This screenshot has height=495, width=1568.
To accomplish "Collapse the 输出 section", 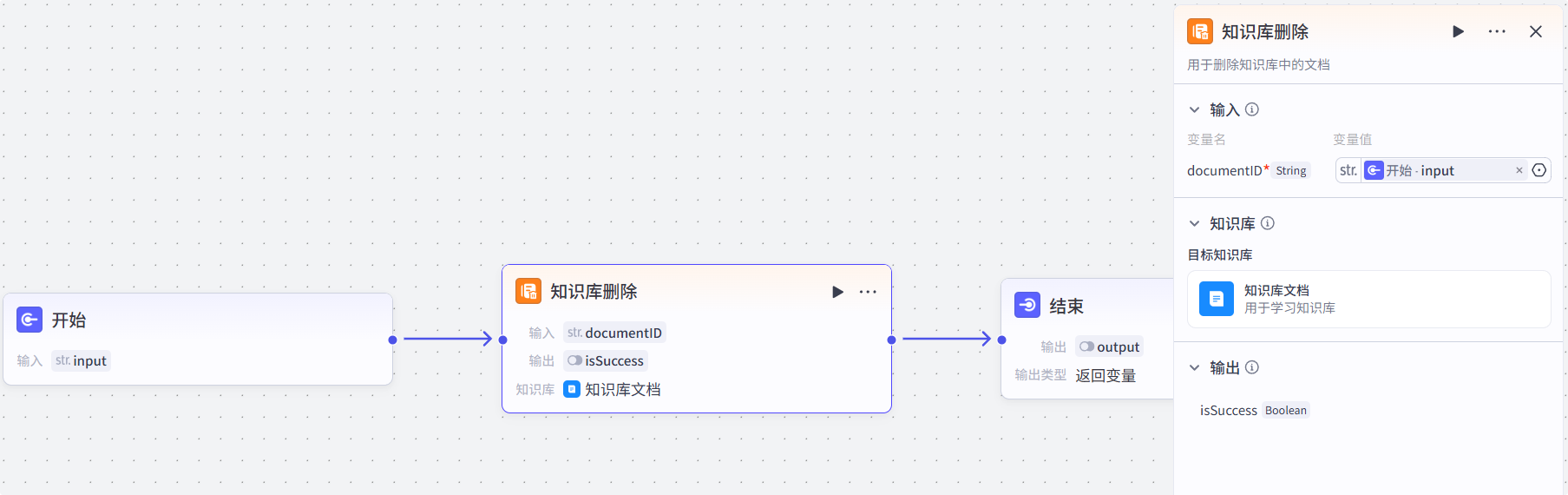I will 1194,367.
